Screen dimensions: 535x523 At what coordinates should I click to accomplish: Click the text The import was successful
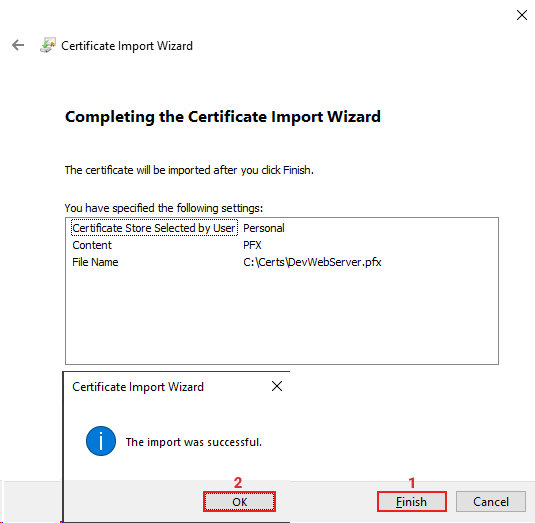point(193,442)
